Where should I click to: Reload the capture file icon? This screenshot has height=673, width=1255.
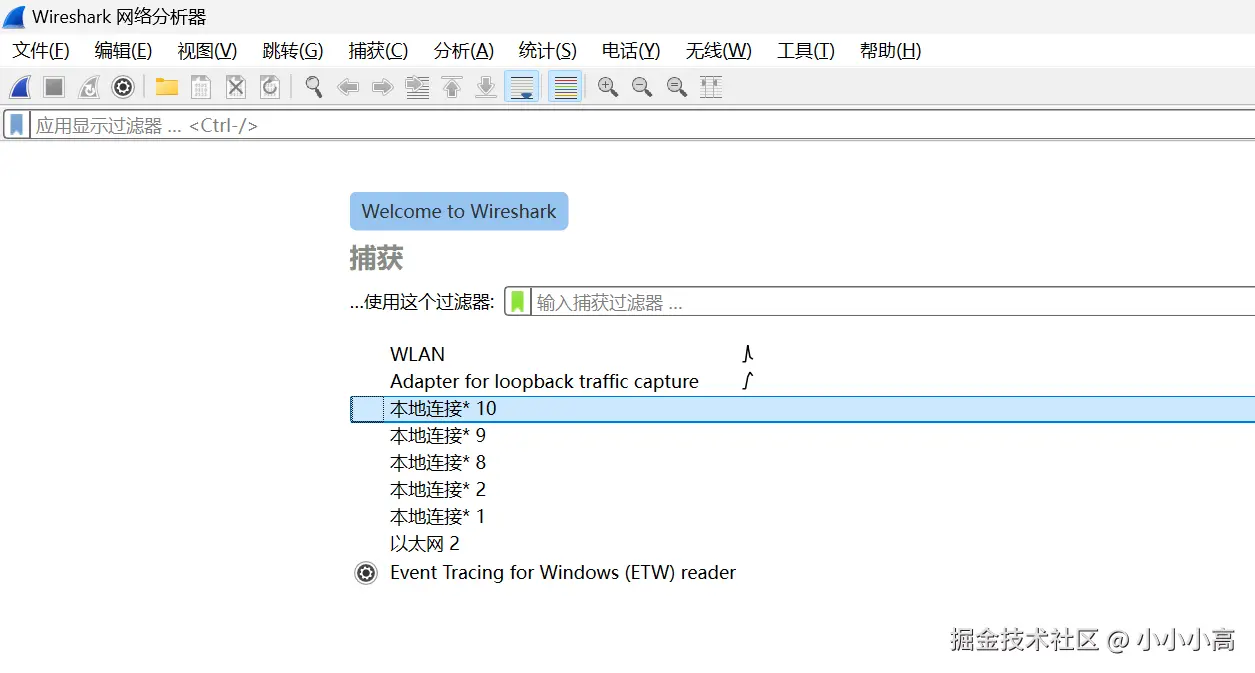[x=270, y=88]
